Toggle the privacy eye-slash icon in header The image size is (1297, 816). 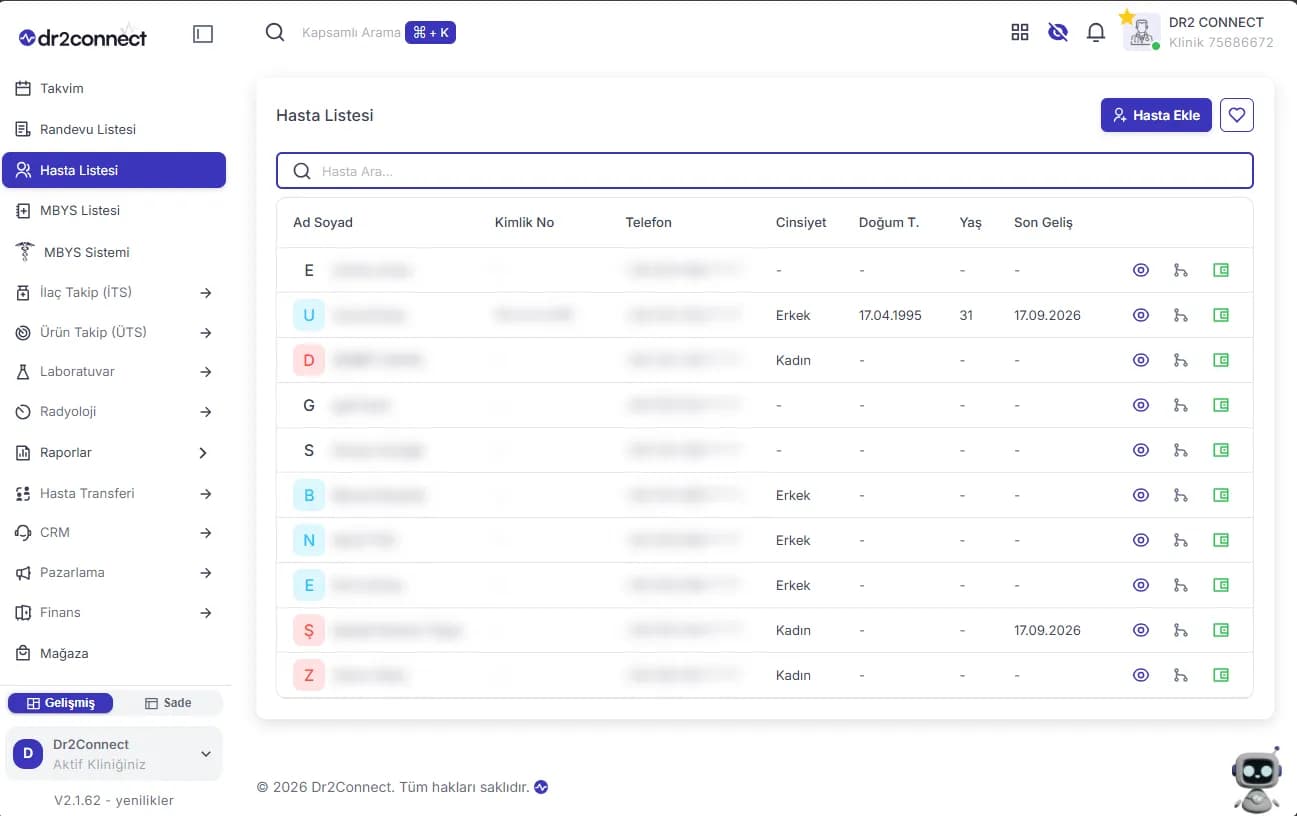pos(1058,33)
